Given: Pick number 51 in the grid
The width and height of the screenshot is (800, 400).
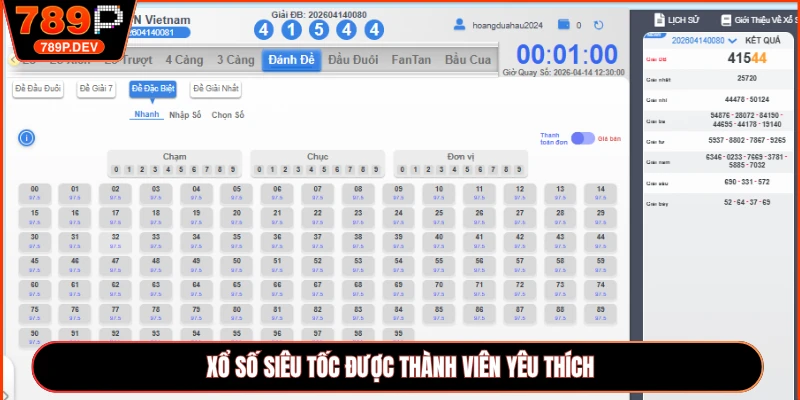Looking at the screenshot, I should point(277,265).
